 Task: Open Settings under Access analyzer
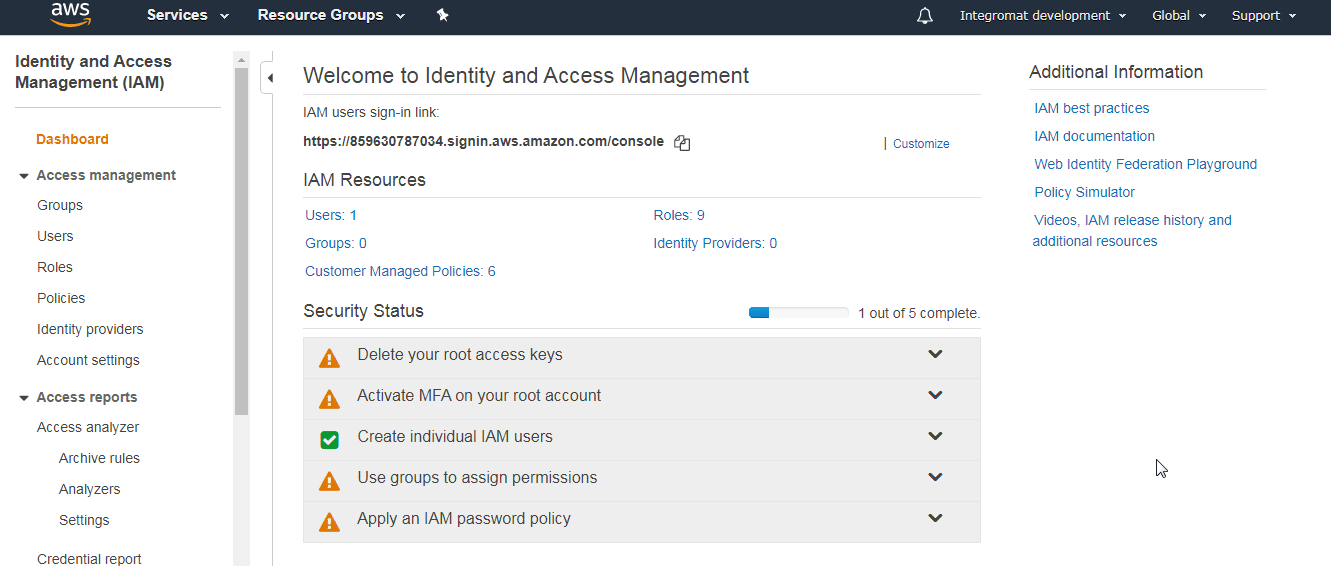pyautogui.click(x=84, y=520)
